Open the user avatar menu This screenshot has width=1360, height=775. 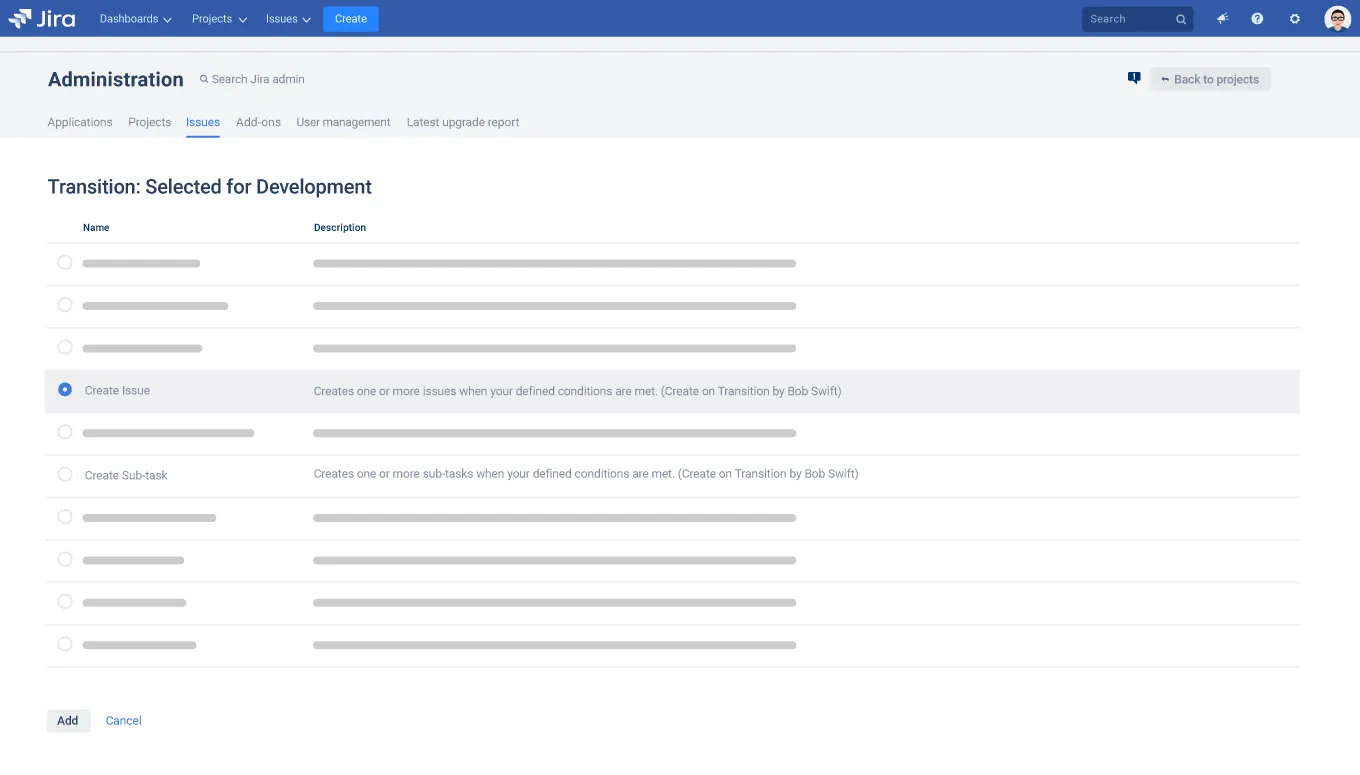1337,19
